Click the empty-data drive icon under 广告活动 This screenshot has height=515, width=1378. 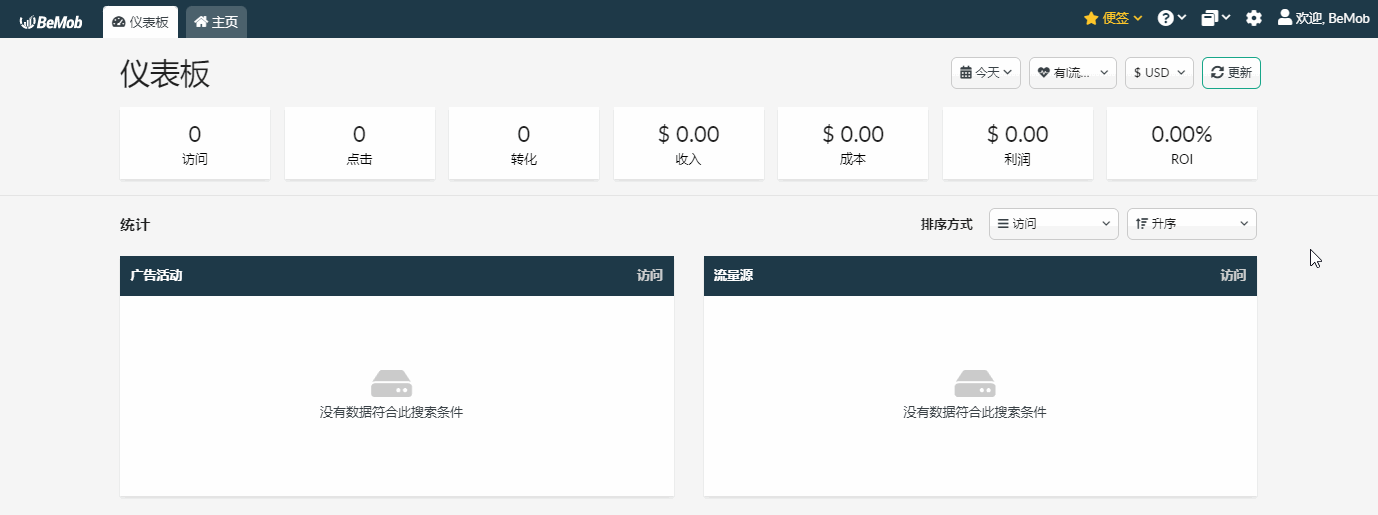(x=391, y=383)
